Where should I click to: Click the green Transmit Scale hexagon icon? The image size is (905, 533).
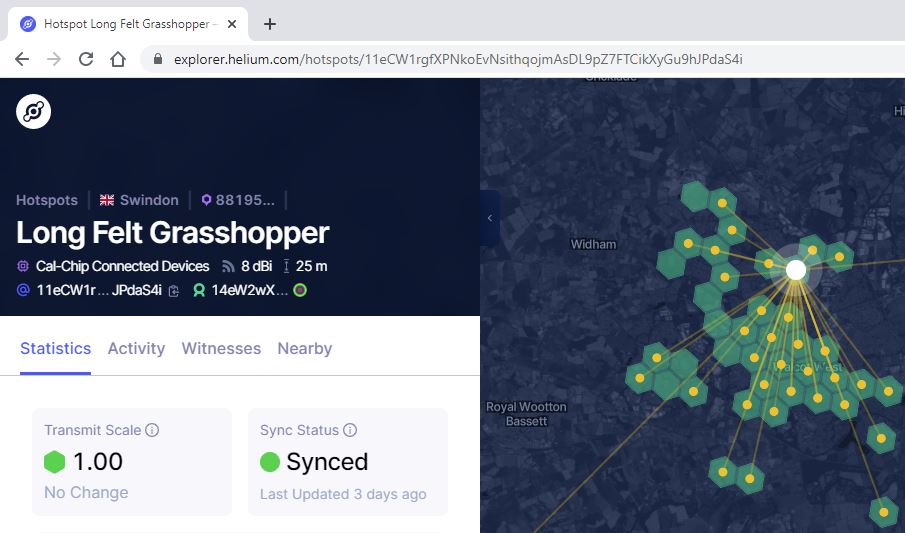pos(54,461)
